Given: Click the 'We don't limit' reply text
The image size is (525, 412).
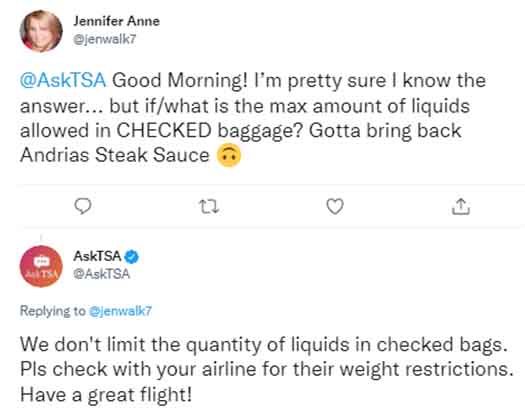Looking at the screenshot, I should pyautogui.click(x=263, y=345).
